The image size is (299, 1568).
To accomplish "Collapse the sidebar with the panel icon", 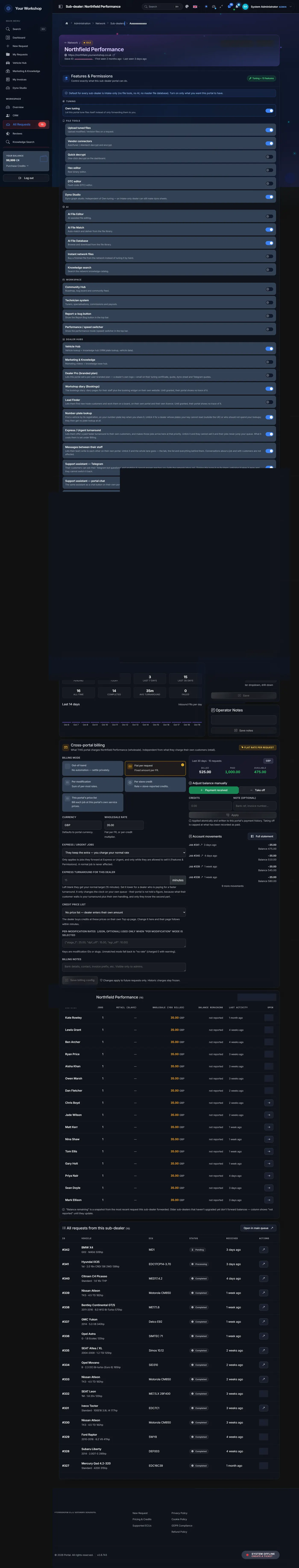I will 60,7.
